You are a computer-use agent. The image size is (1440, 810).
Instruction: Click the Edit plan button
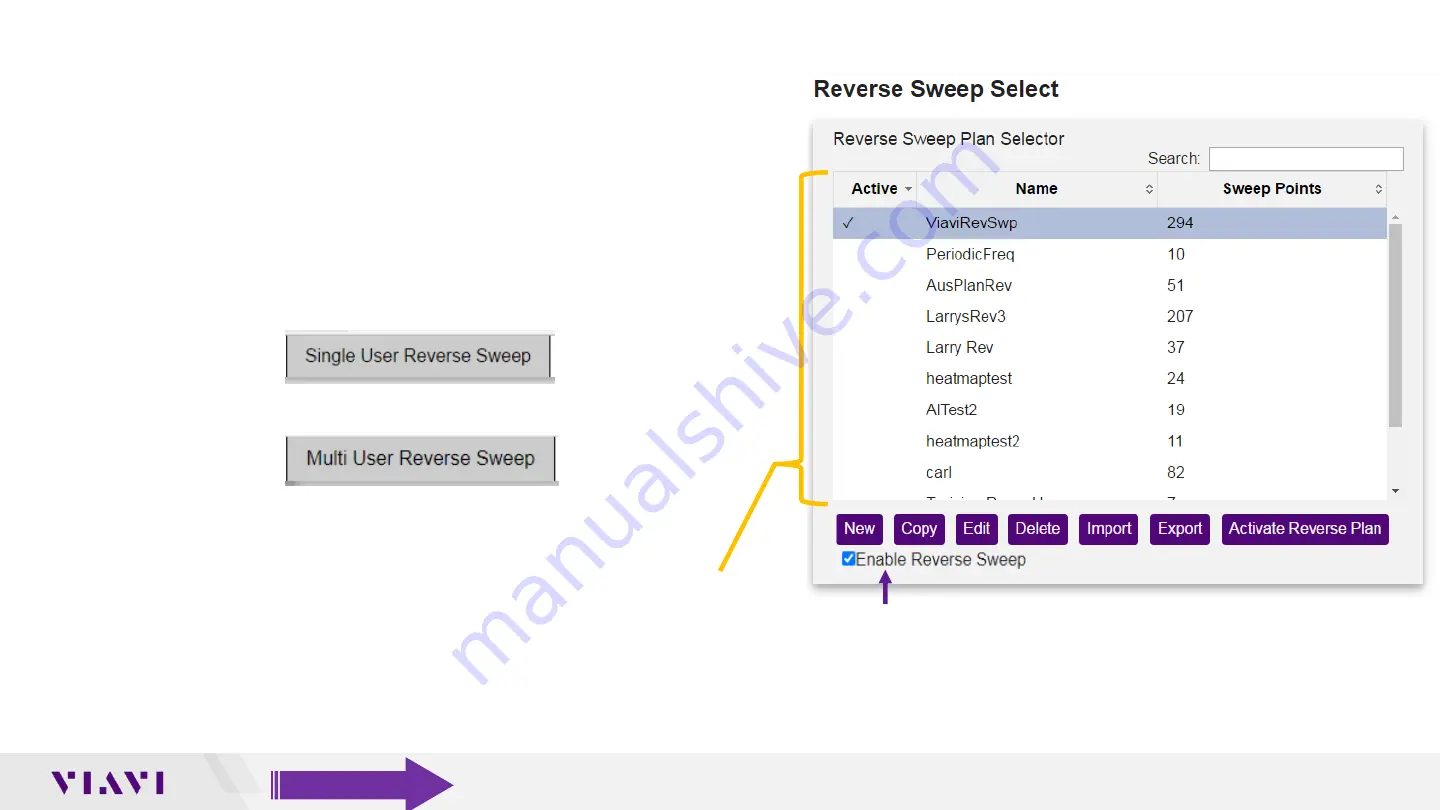click(976, 529)
